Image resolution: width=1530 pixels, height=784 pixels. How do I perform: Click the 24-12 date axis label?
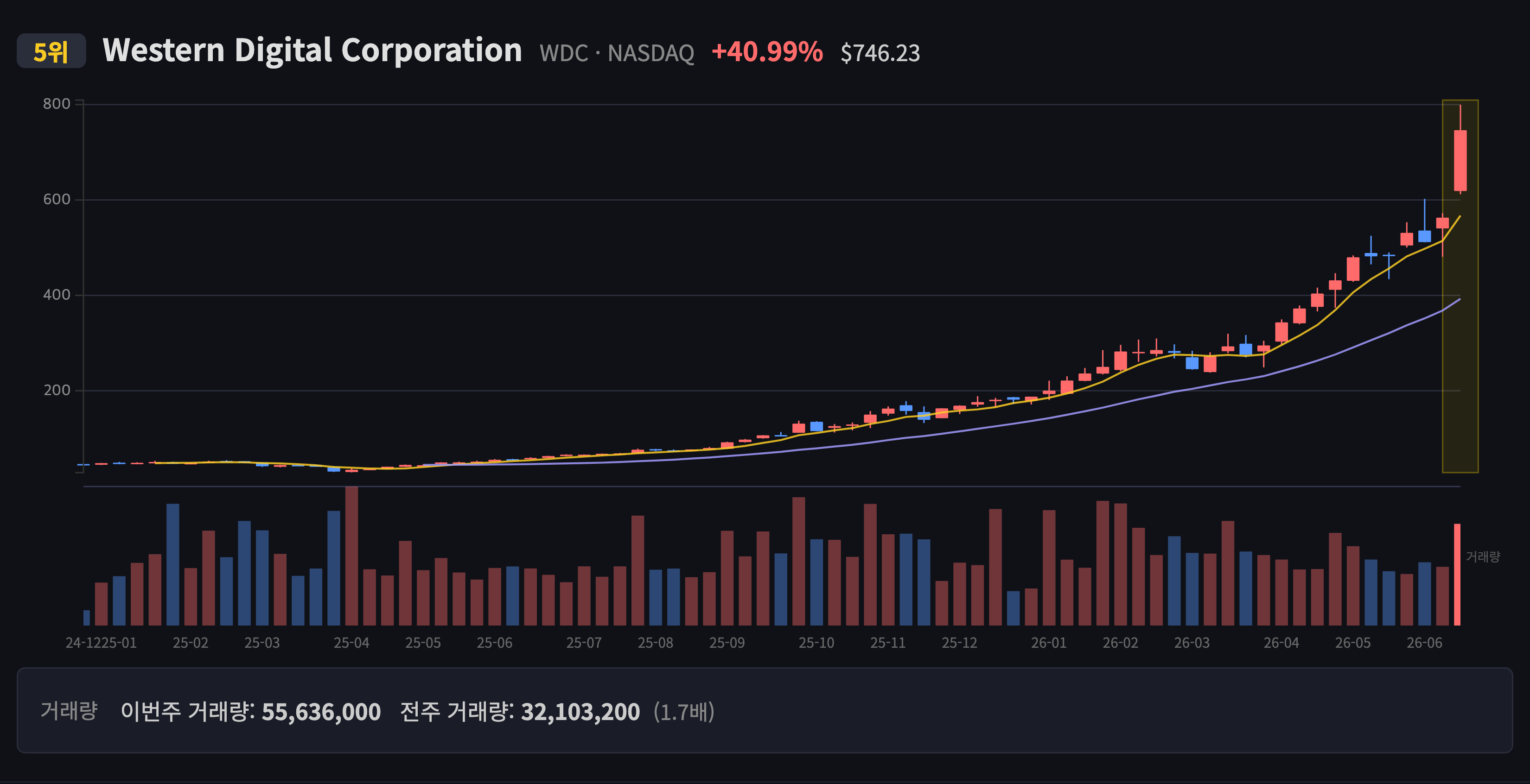(x=83, y=643)
